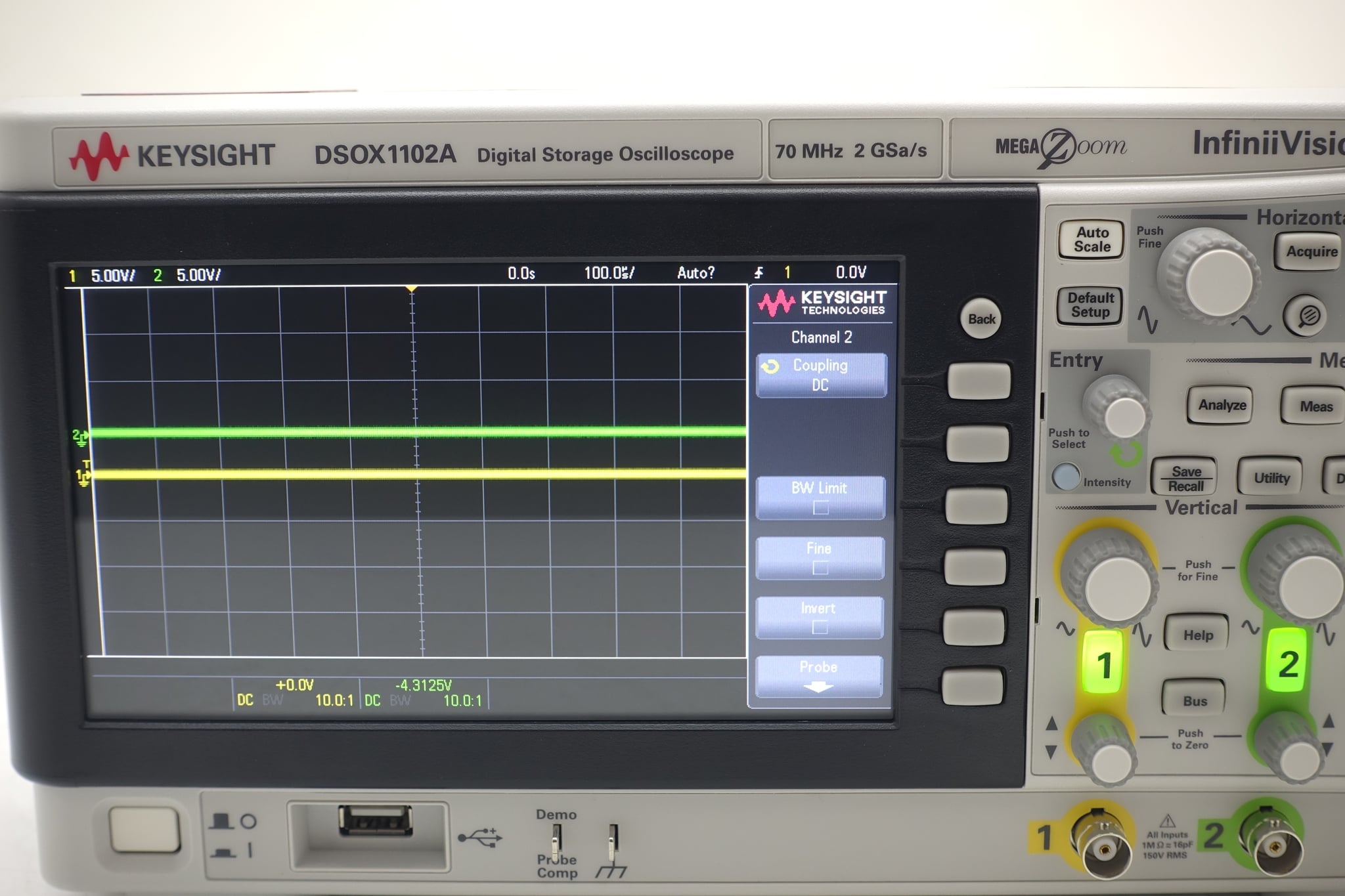Click the trigger rising edge icon

[759, 272]
